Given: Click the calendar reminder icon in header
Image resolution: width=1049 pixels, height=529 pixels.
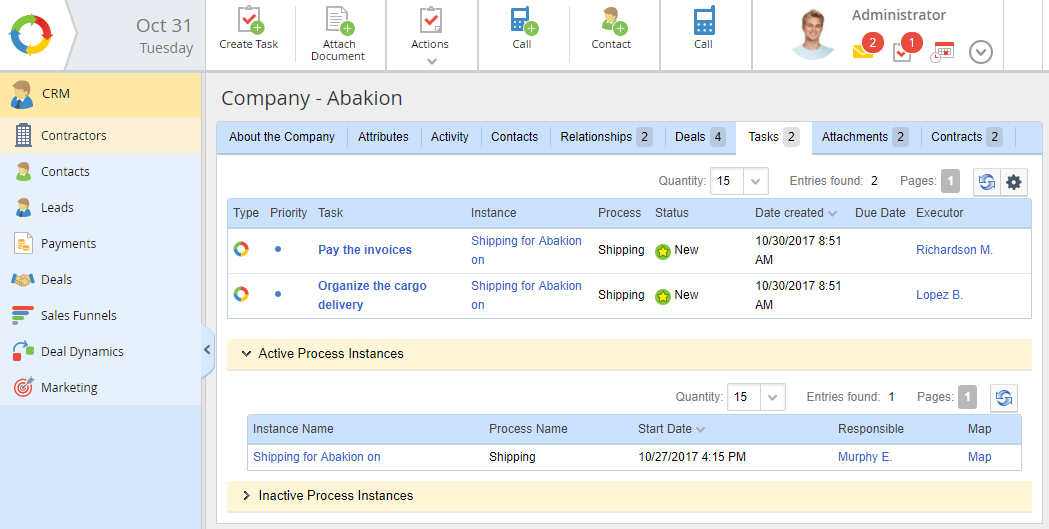Looking at the screenshot, I should (x=942, y=52).
